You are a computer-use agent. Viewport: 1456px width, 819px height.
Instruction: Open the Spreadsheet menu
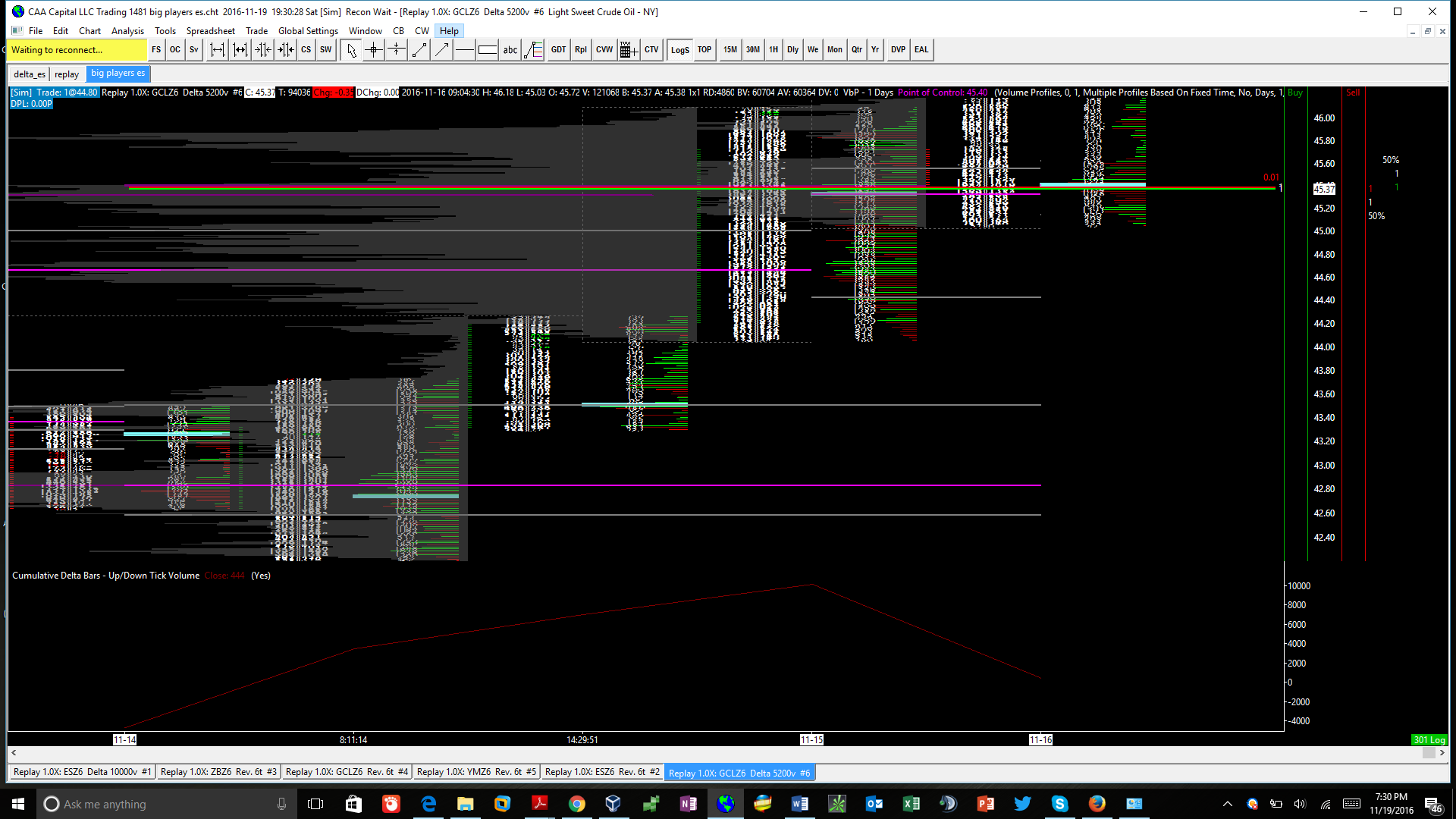click(210, 31)
